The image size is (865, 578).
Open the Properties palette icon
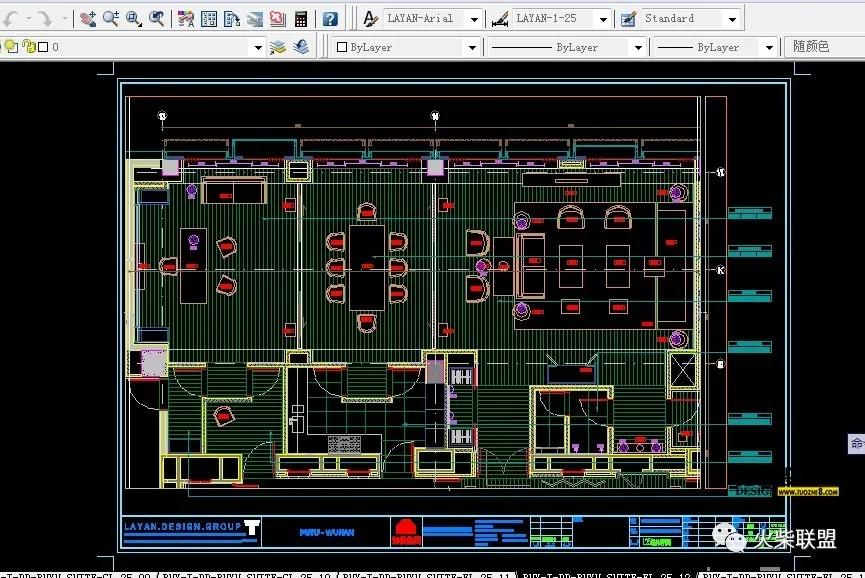[x=186, y=19]
